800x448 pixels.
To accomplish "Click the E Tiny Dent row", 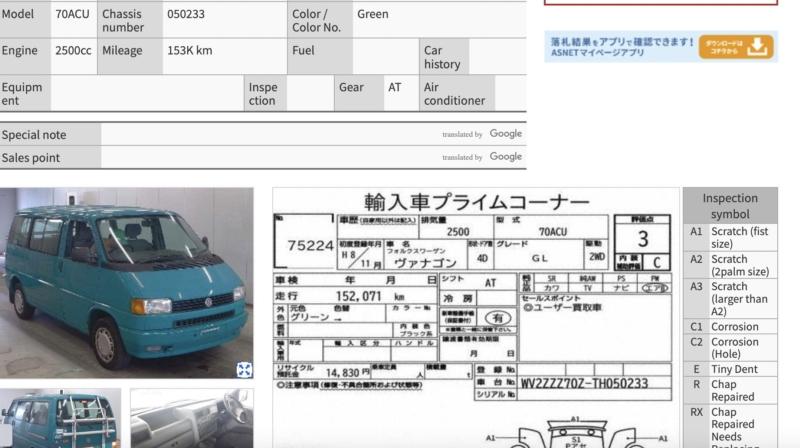I will click(730, 369).
